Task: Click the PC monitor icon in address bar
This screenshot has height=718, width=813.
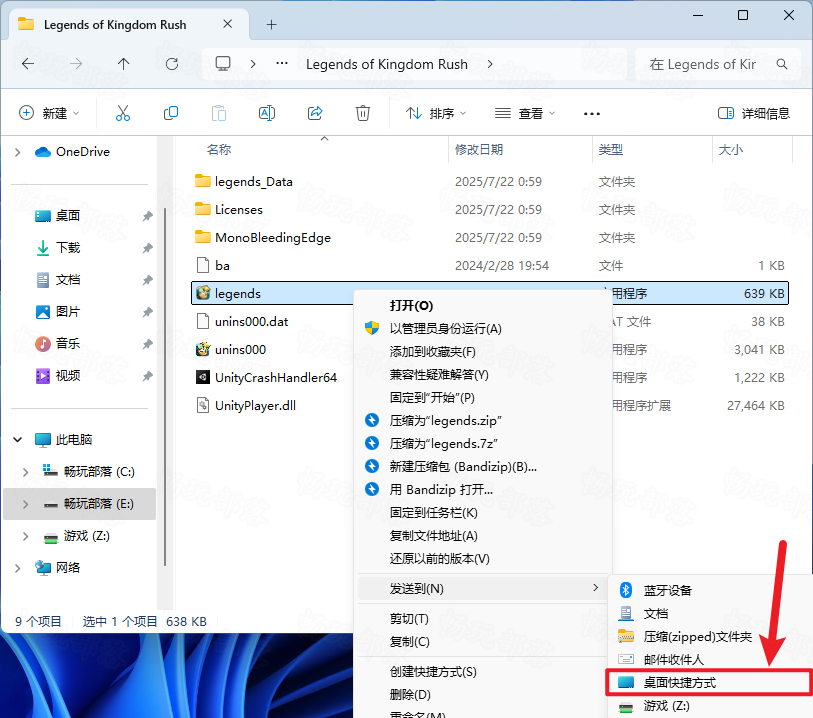Action: 223,64
